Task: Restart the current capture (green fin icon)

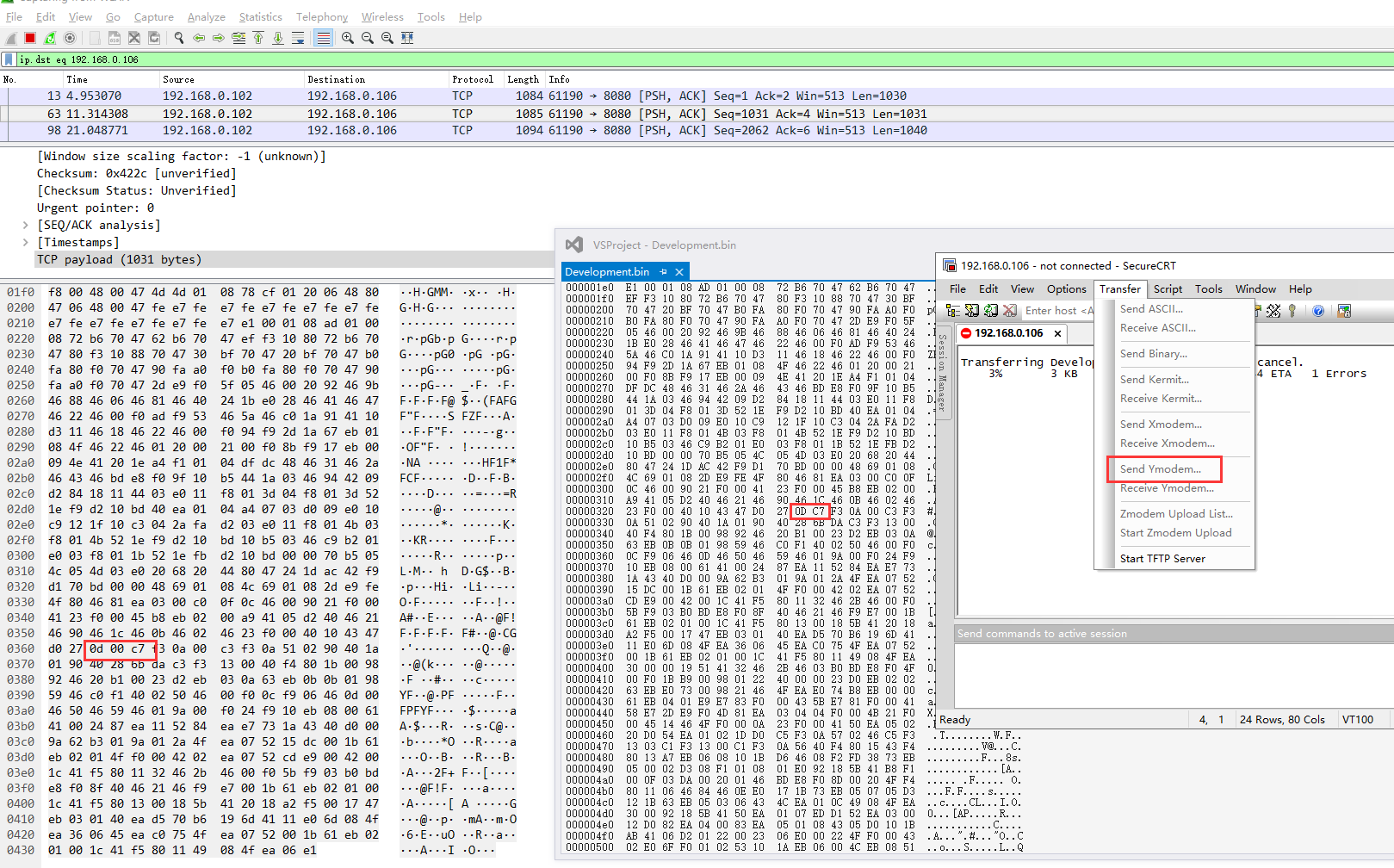Action: (x=50, y=38)
